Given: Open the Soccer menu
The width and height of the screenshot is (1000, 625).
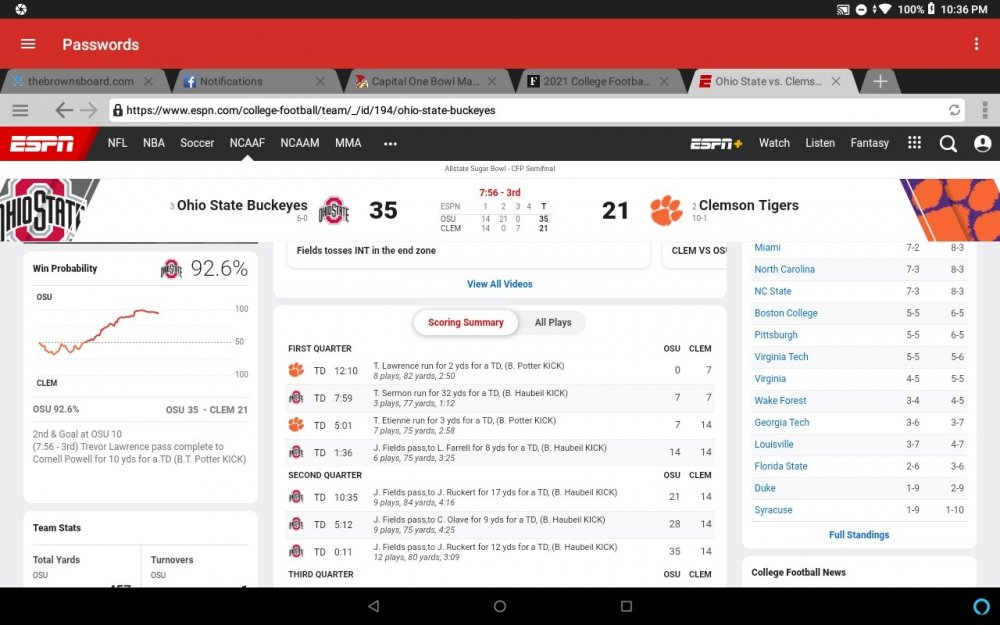Looking at the screenshot, I should [x=197, y=143].
